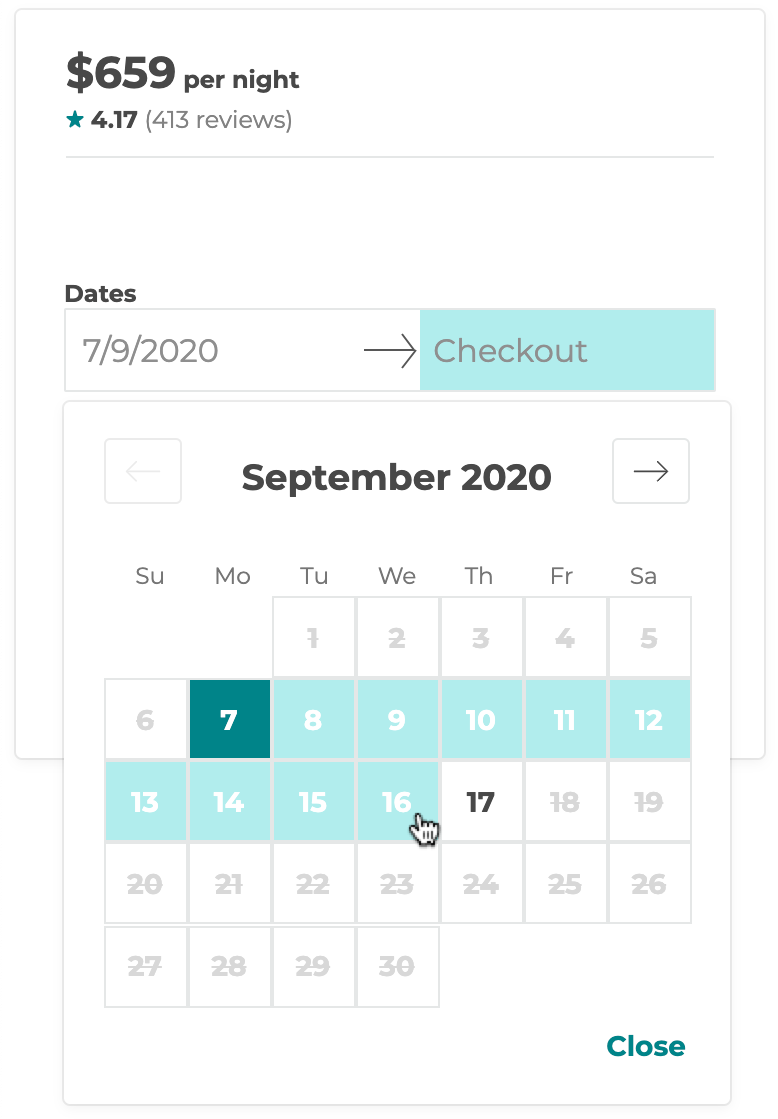Click September 30 on the calendar
The height and width of the screenshot is (1119, 778).
click(397, 965)
